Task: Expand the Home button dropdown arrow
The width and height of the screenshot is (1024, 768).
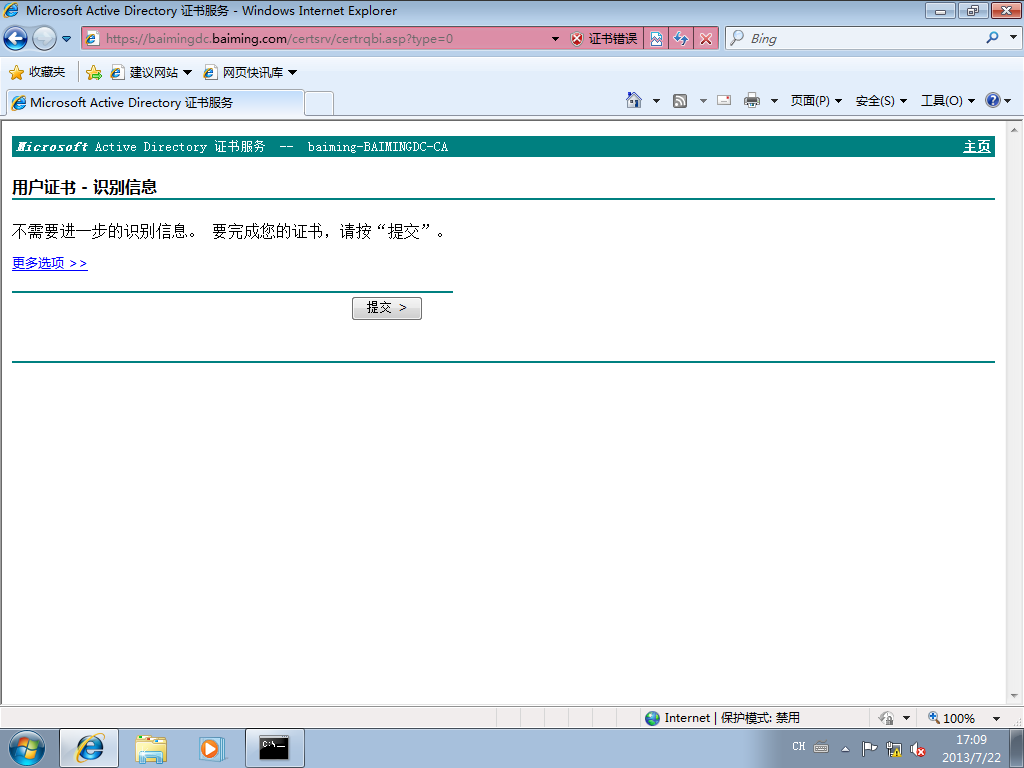Action: click(x=656, y=101)
